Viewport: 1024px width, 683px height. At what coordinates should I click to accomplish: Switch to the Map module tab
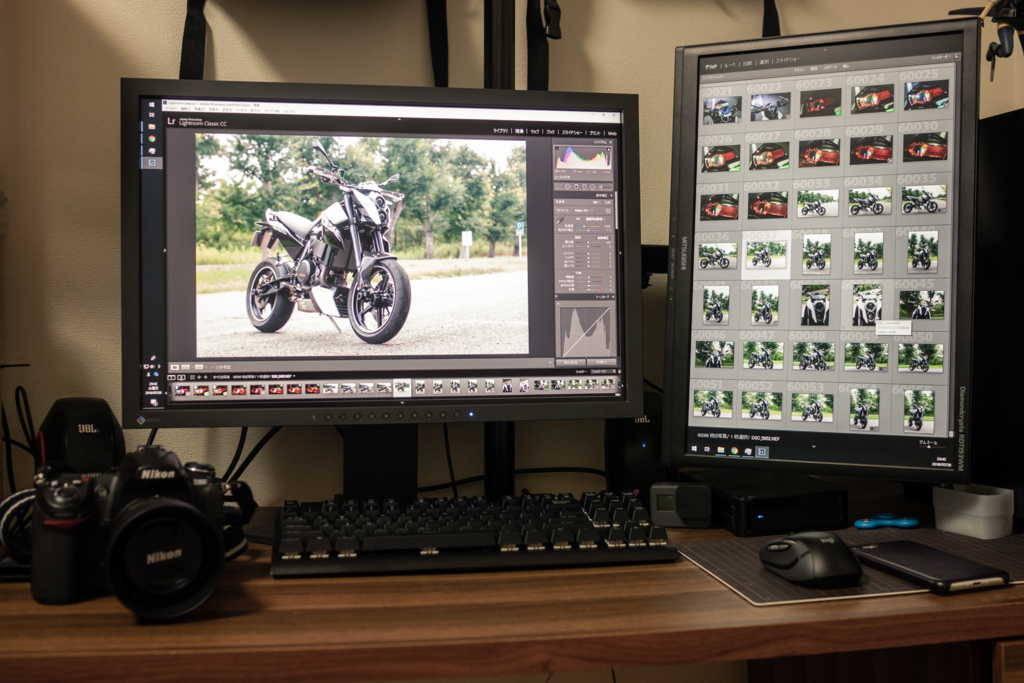click(x=535, y=133)
